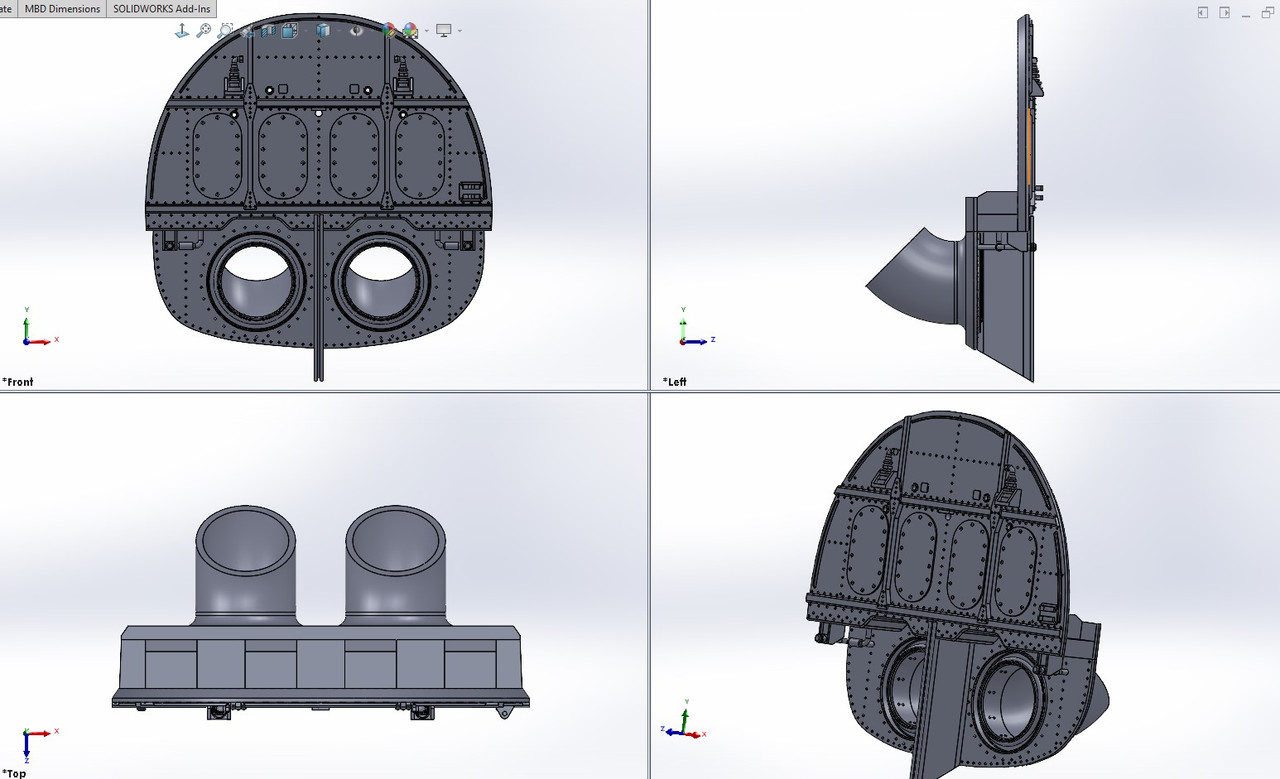Click the Zoom to Fit magnifier icon

click(204, 30)
